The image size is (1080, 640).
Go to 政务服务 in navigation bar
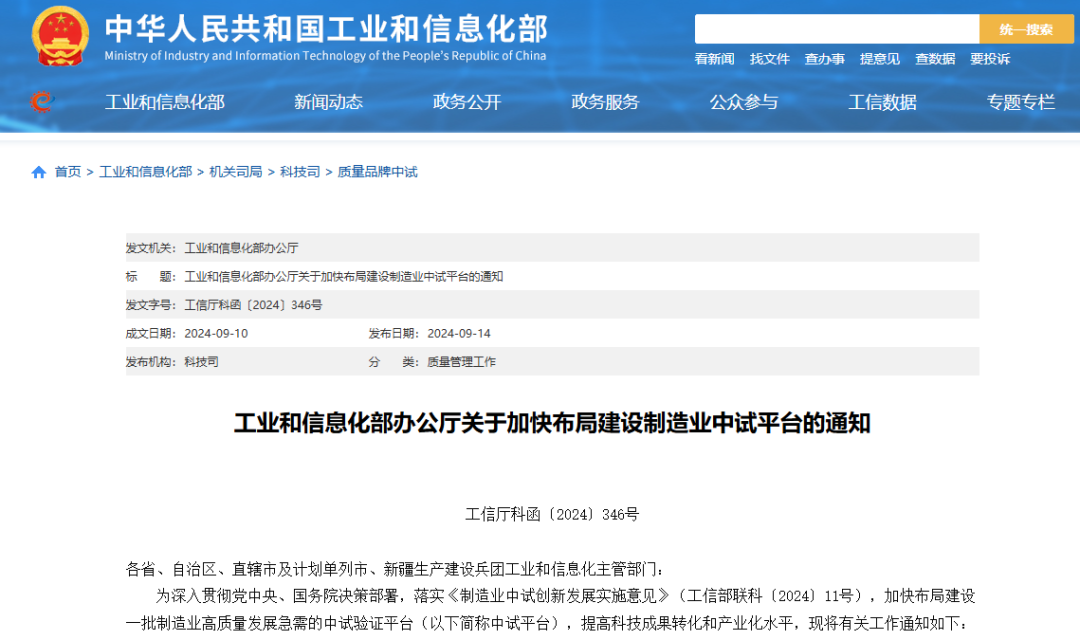tap(605, 102)
